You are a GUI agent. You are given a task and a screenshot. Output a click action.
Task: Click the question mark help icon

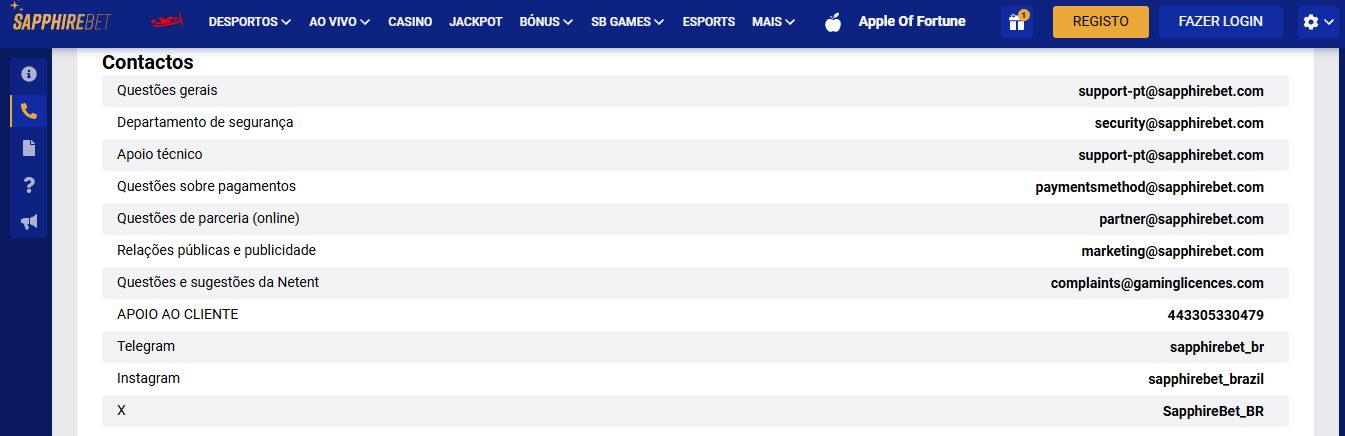[29, 185]
